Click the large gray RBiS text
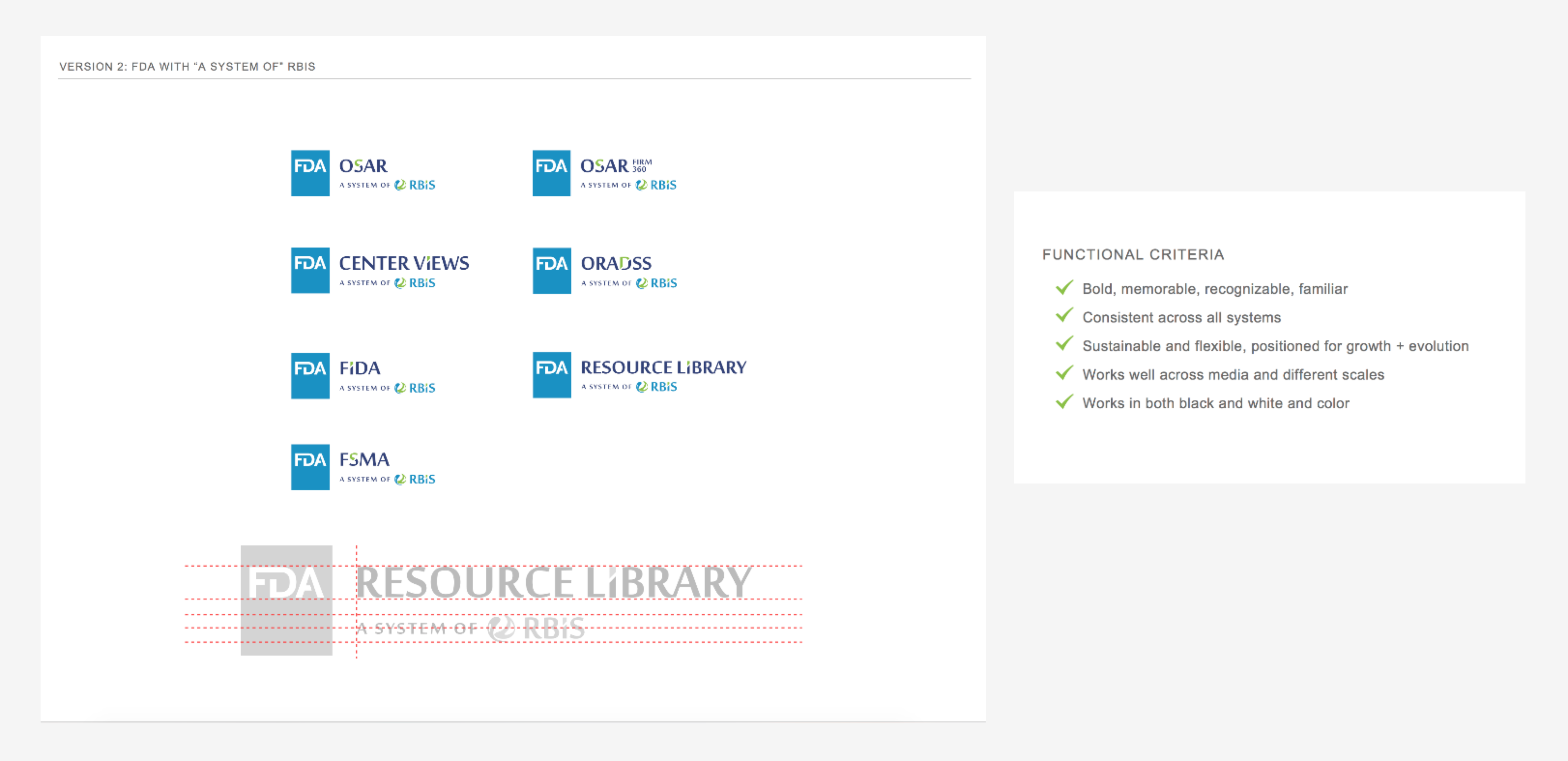This screenshot has height=761, width=1568. [553, 628]
